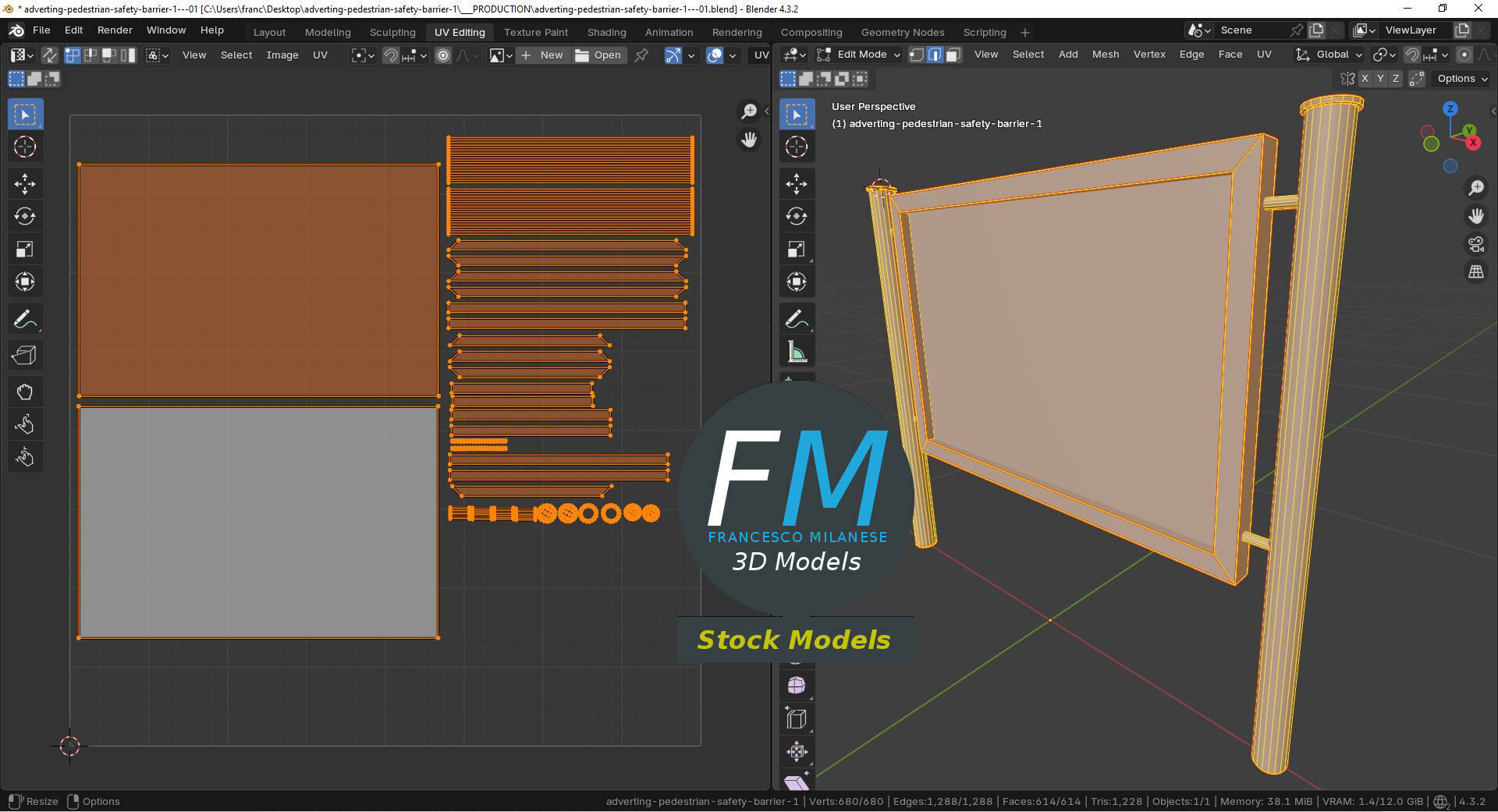Choose the UV Pinch sculpt tool
The height and width of the screenshot is (812, 1498).
pos(25,457)
